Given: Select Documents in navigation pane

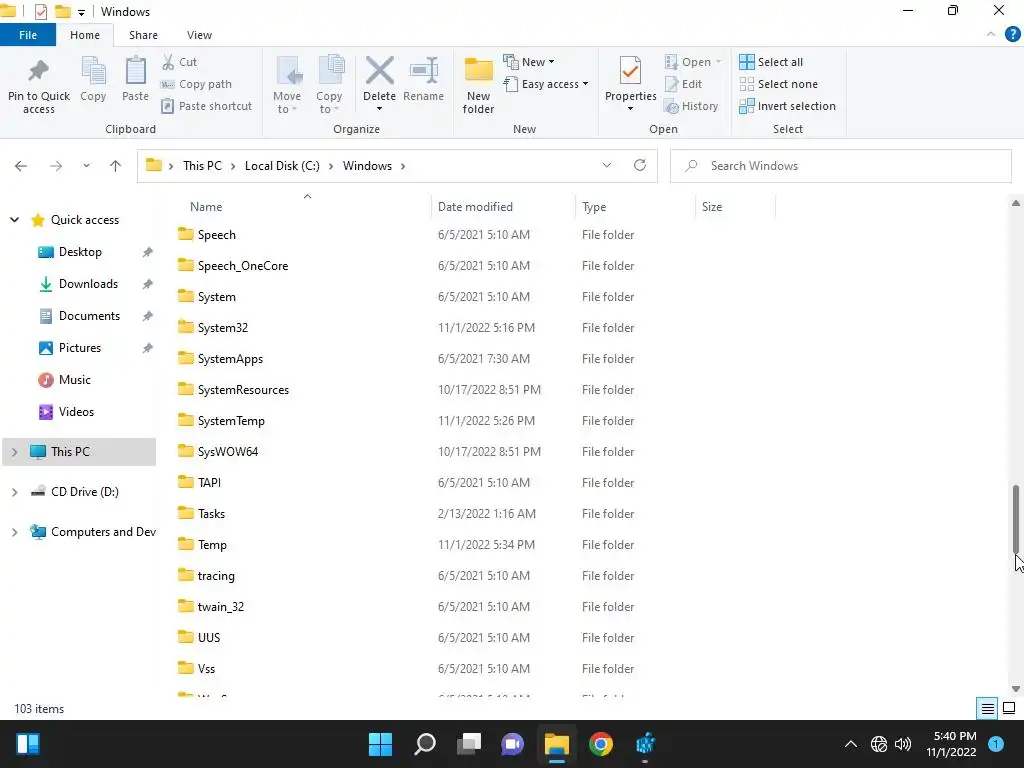Looking at the screenshot, I should pyautogui.click(x=89, y=316).
